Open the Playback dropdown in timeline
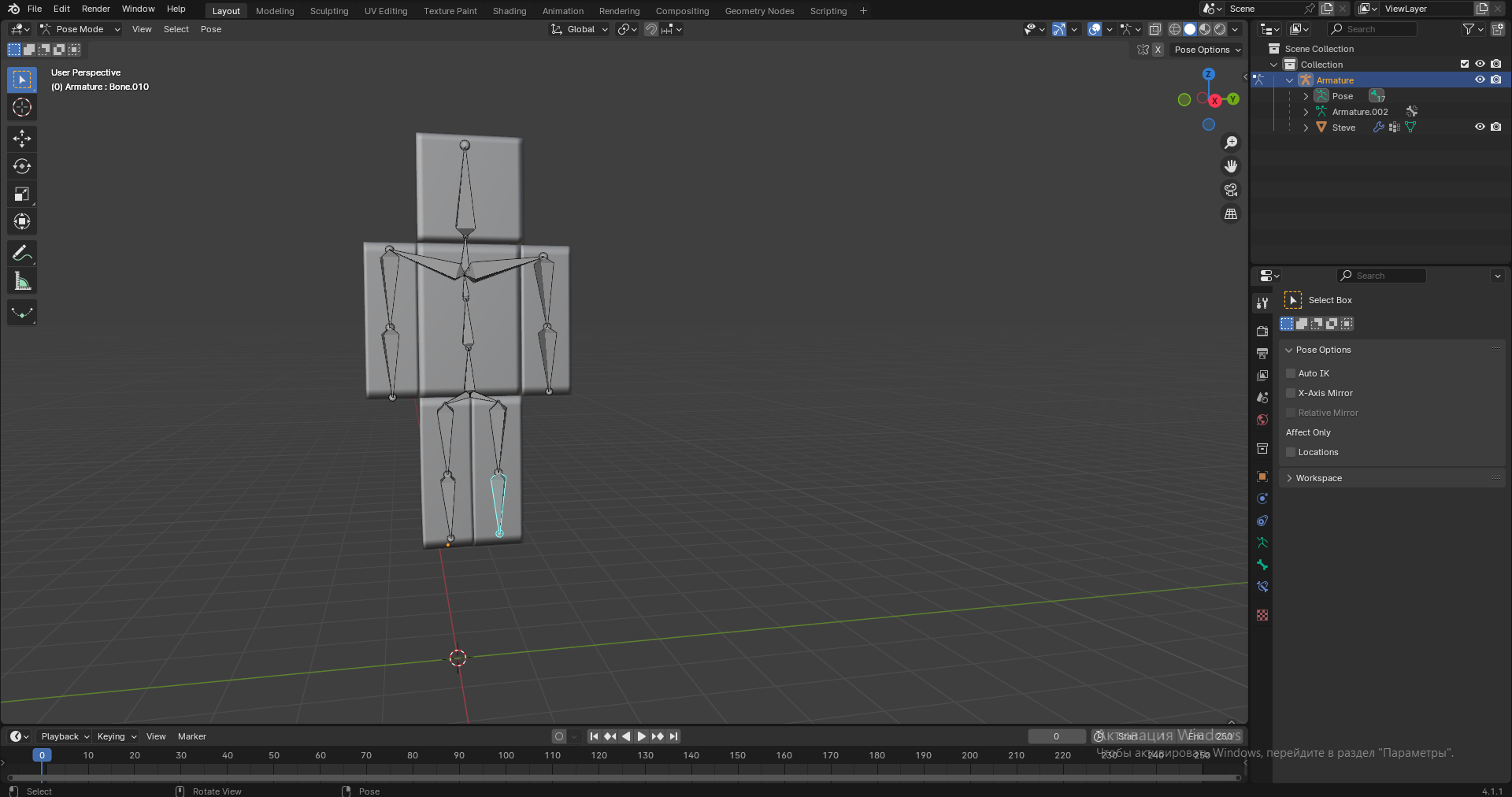1512x797 pixels. point(65,736)
